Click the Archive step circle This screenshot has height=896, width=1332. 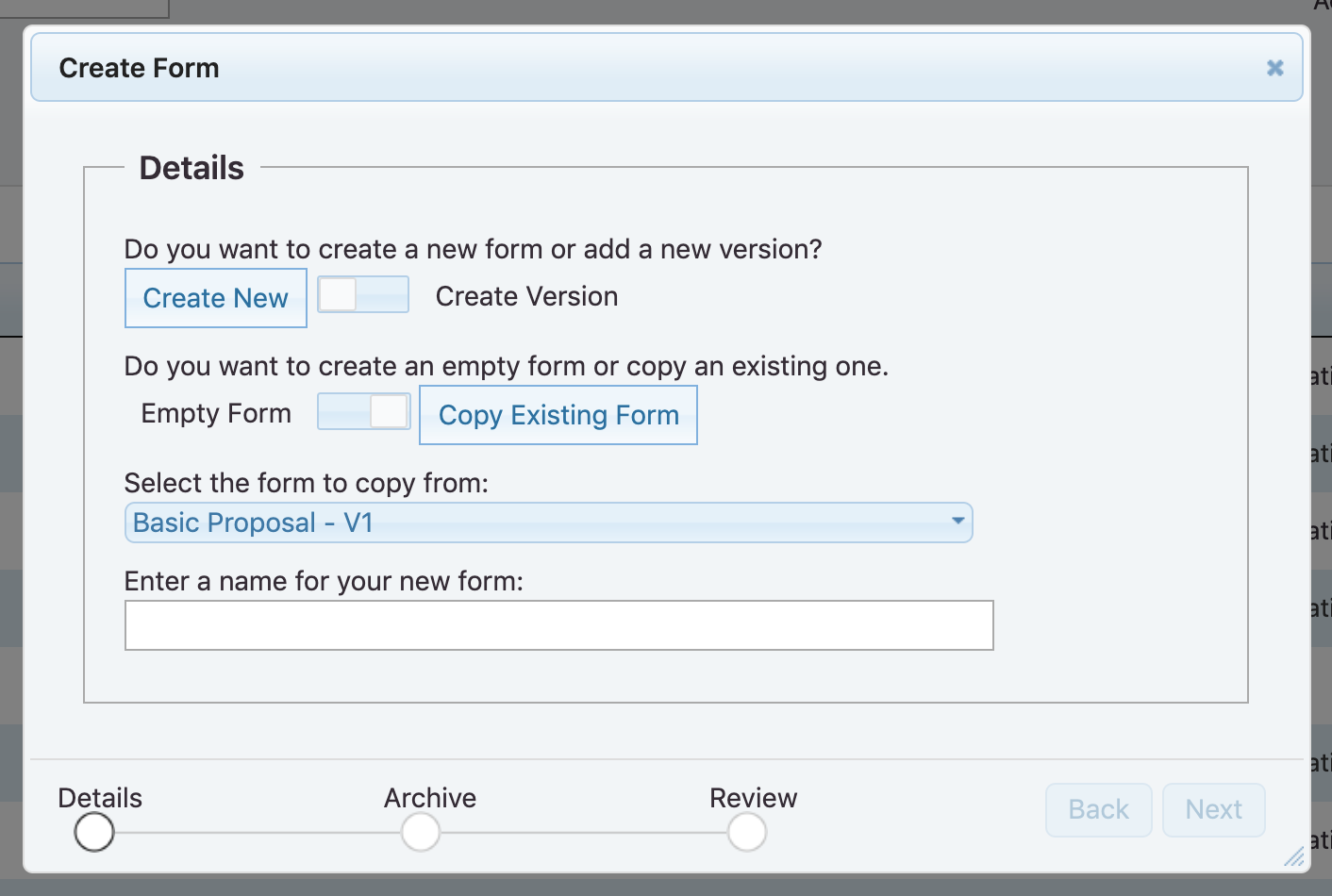click(421, 832)
